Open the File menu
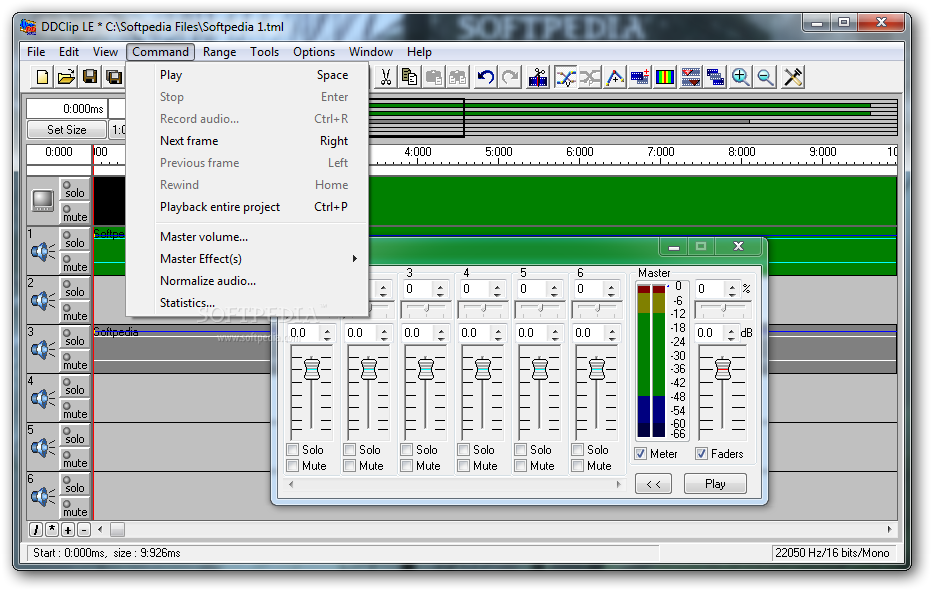Viewport: 932px width, 591px height. pos(36,52)
